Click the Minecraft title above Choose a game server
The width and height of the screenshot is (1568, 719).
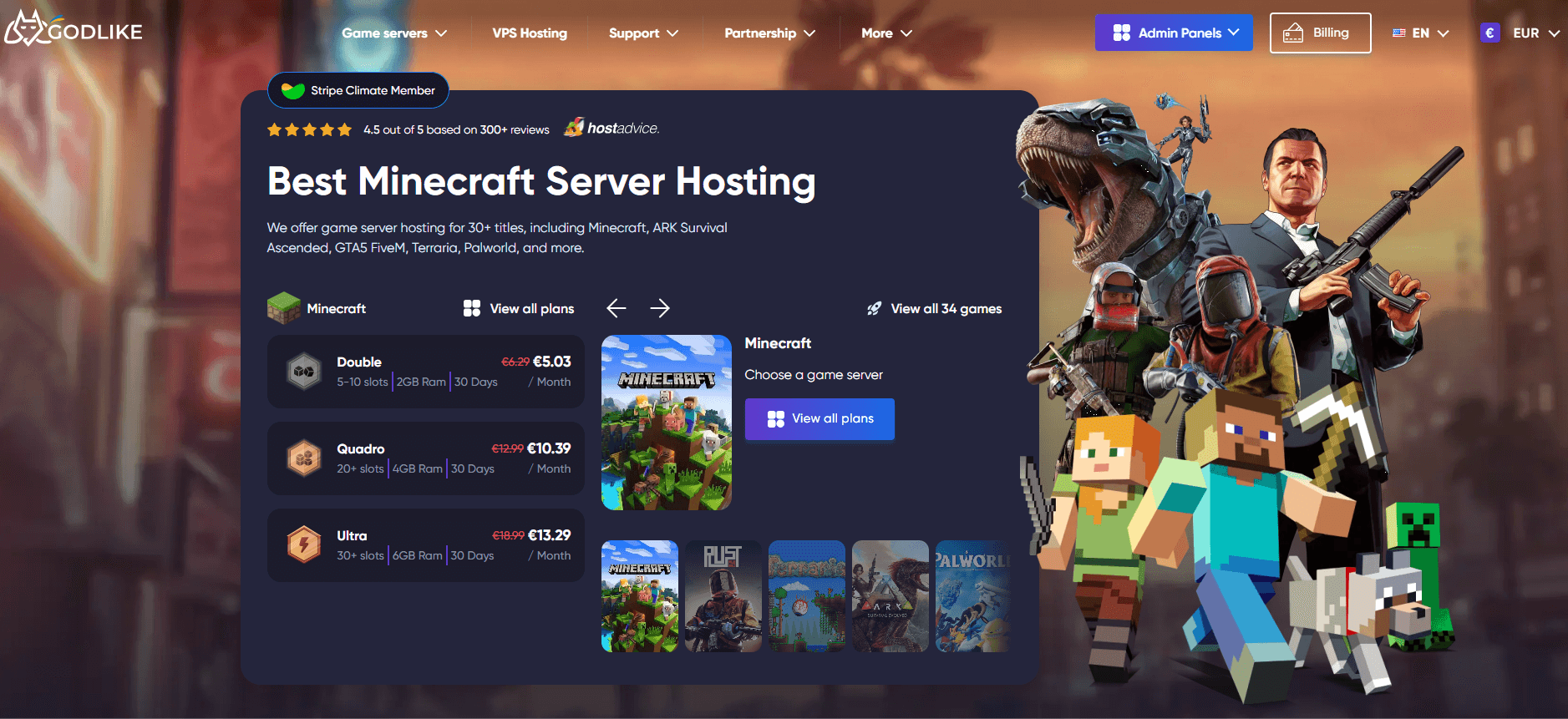tap(778, 343)
